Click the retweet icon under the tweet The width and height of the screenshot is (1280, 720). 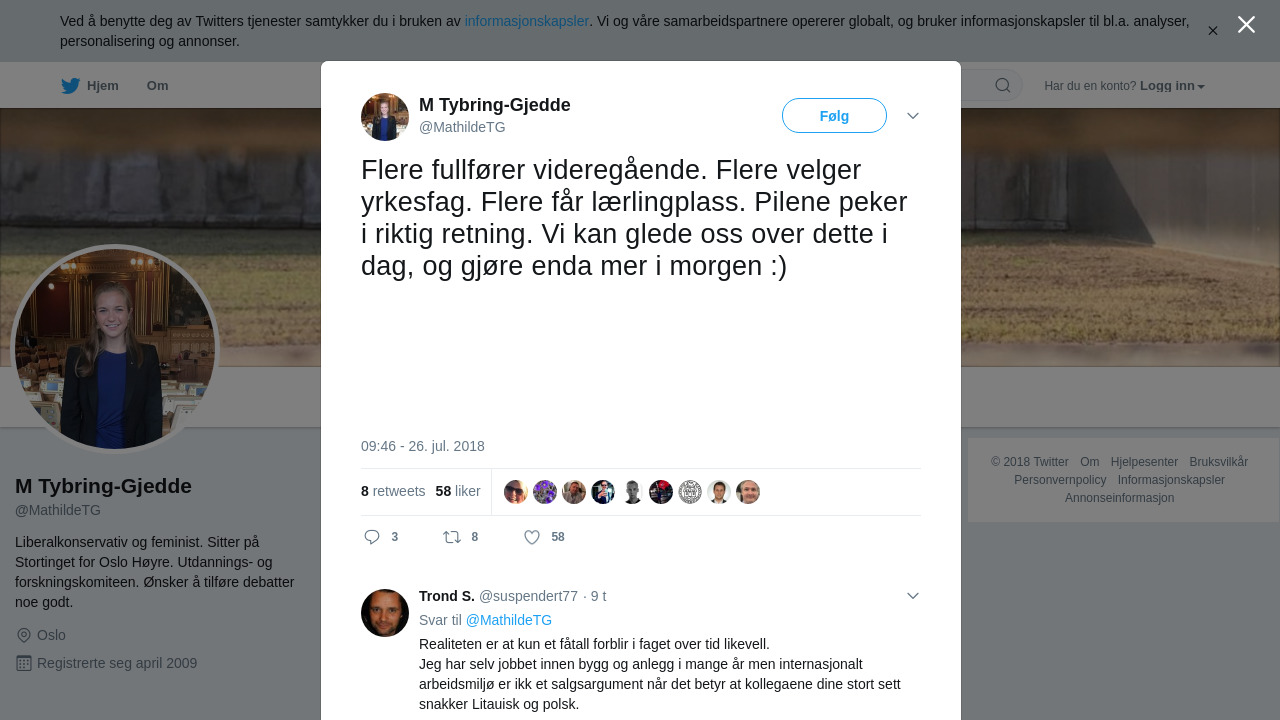point(452,537)
